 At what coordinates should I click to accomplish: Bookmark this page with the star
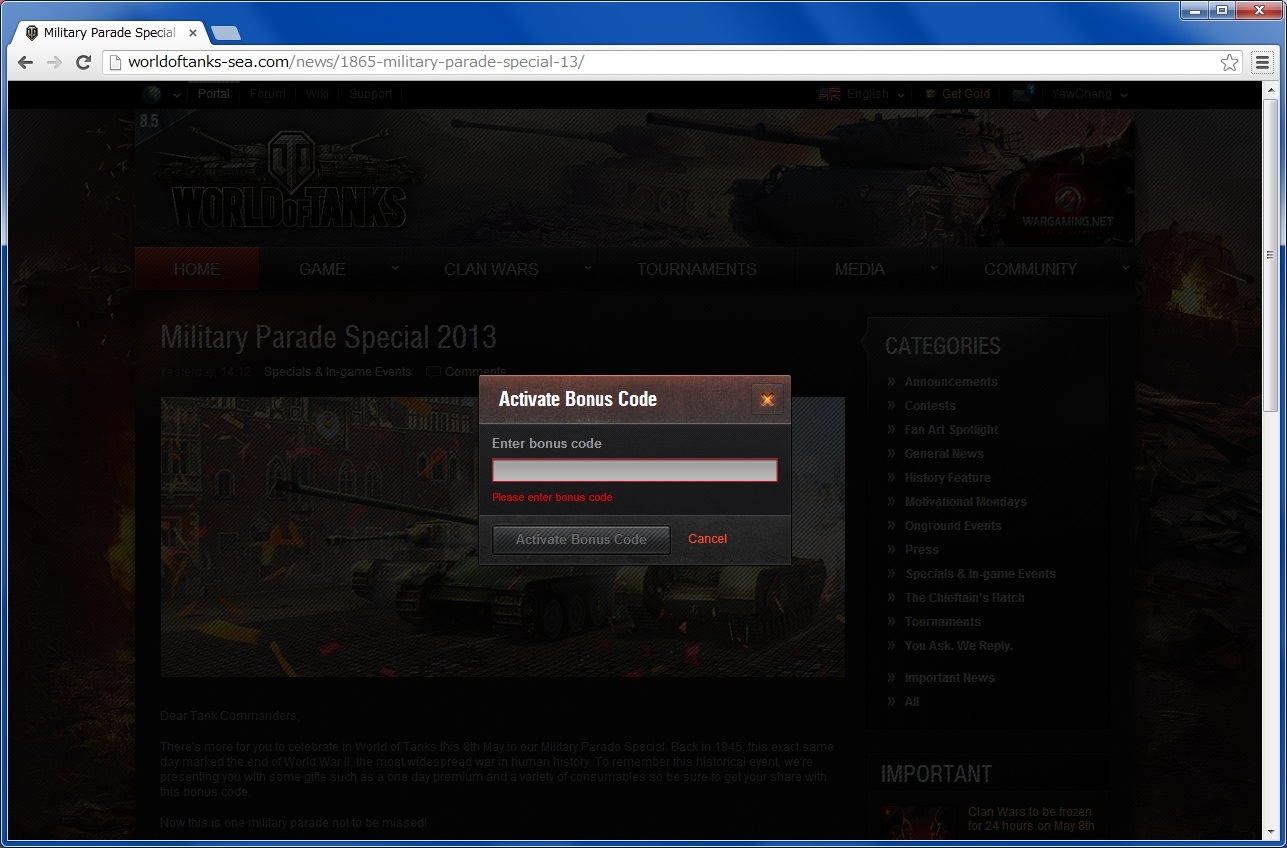(x=1229, y=63)
